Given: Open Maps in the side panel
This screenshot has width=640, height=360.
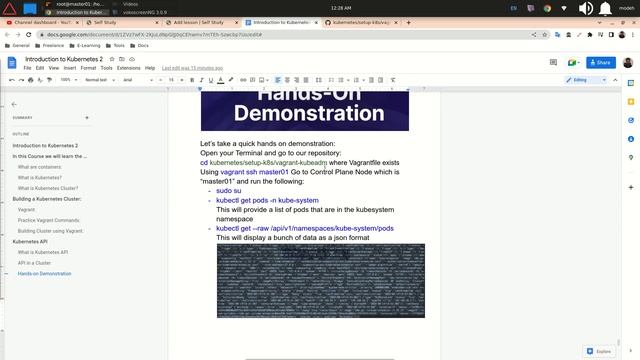Looking at the screenshot, I should 631,158.
